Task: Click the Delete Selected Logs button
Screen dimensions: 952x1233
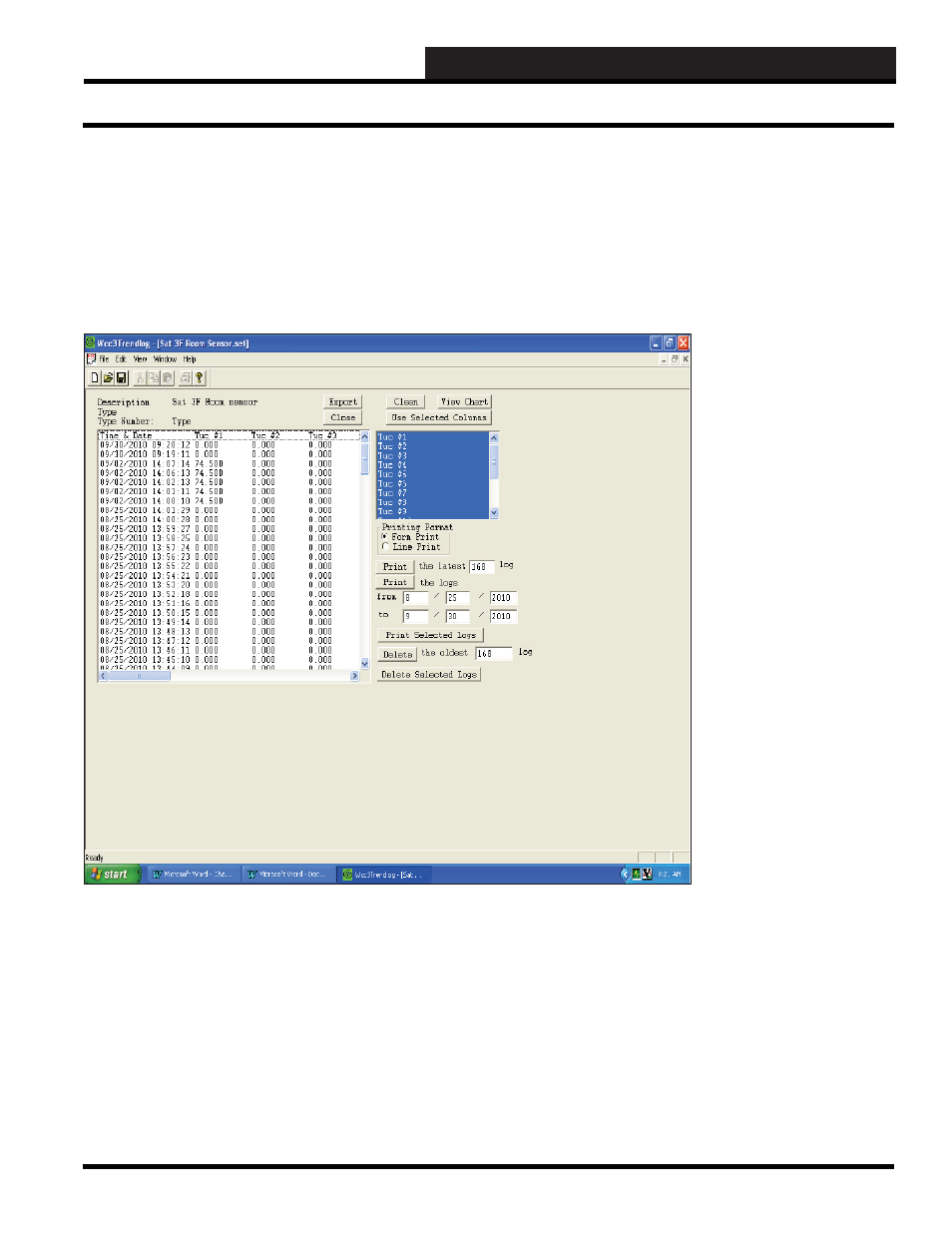Action: click(429, 675)
